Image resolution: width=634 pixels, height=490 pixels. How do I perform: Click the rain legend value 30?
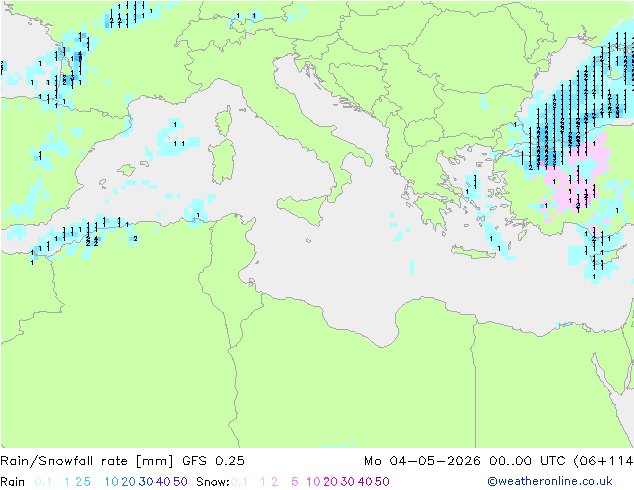click(x=146, y=482)
